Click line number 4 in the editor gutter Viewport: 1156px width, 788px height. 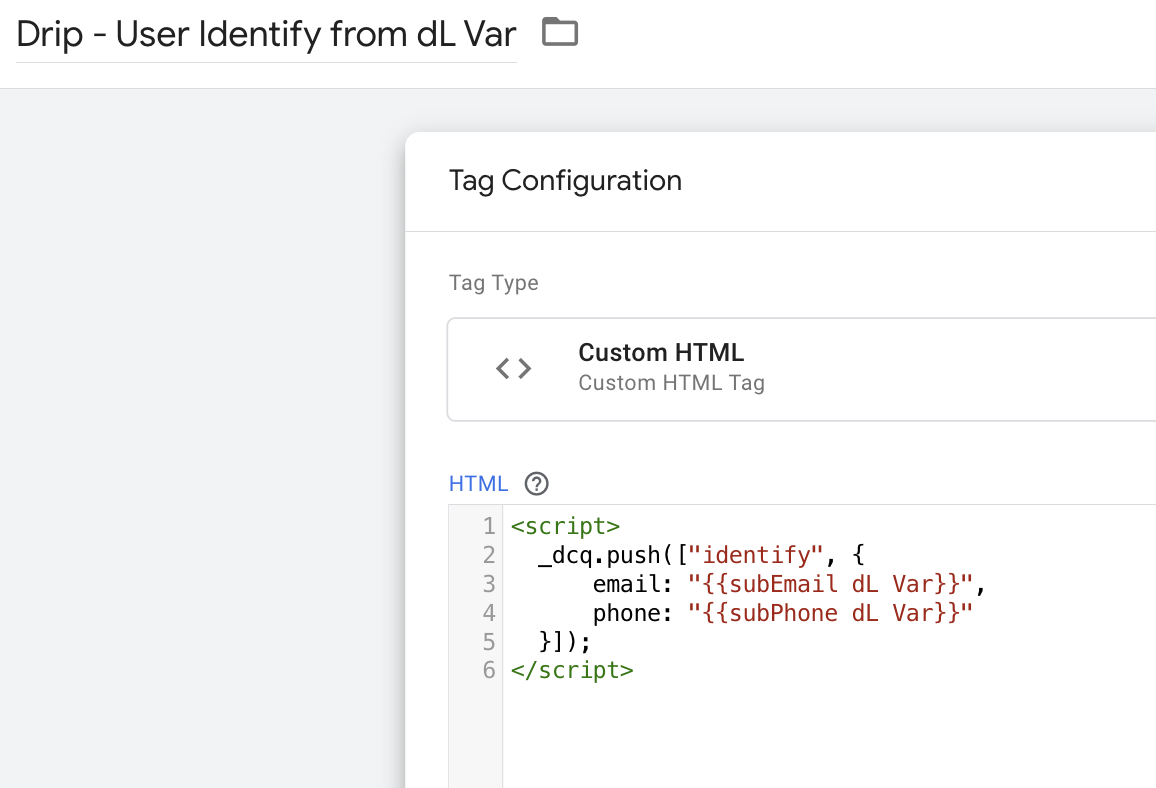pyautogui.click(x=489, y=613)
